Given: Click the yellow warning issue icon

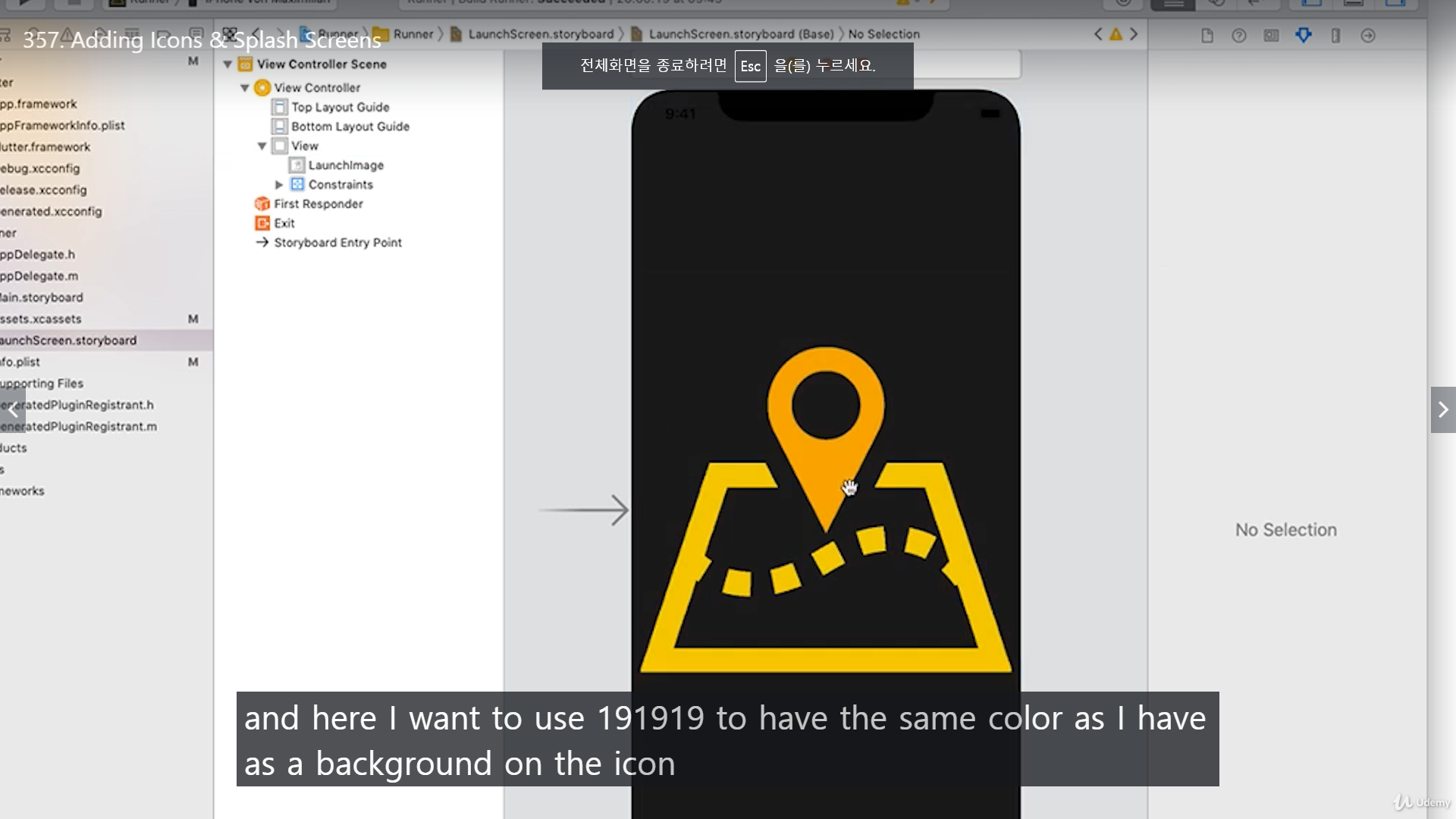Looking at the screenshot, I should (1116, 34).
